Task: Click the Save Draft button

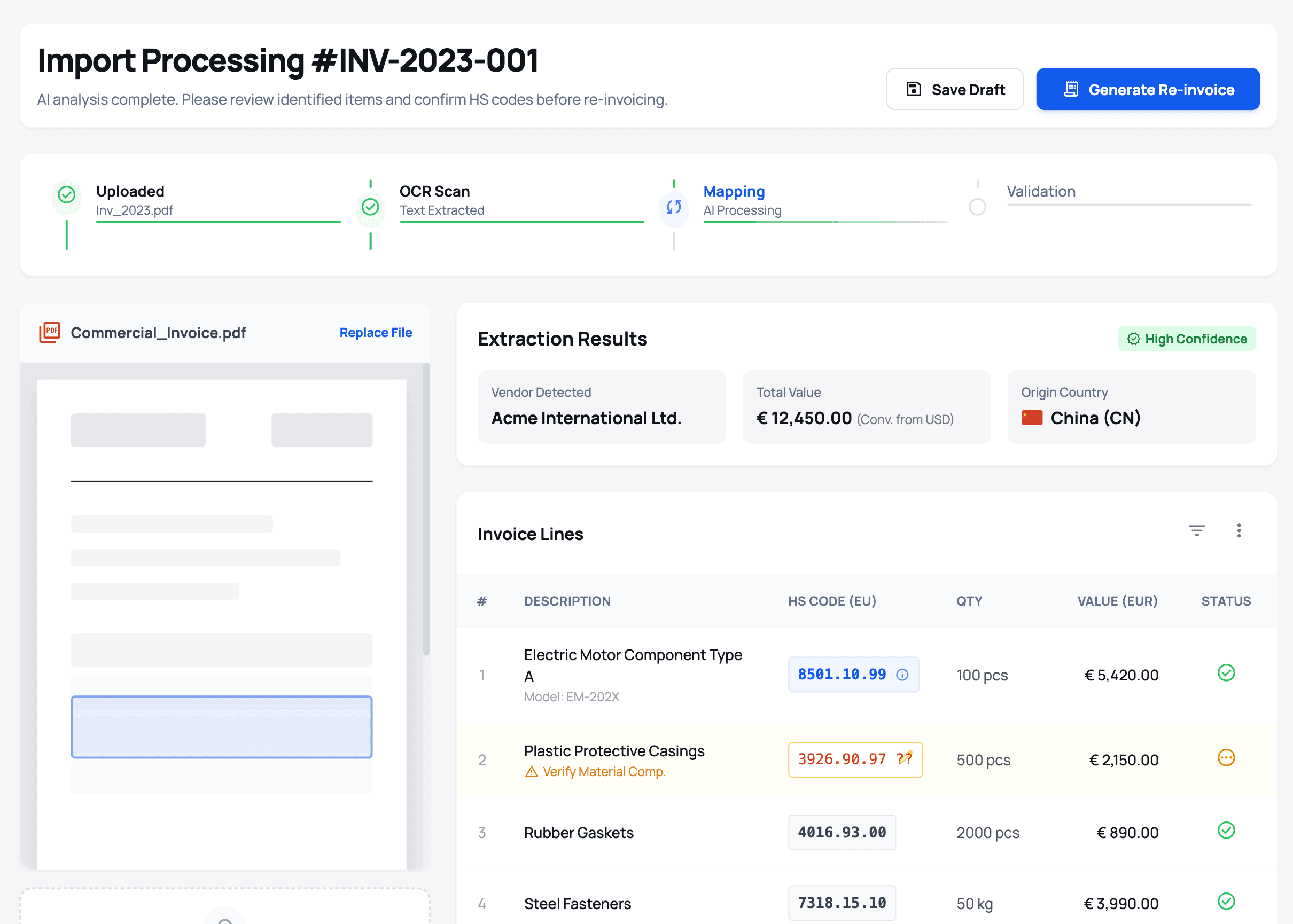Action: click(x=954, y=89)
